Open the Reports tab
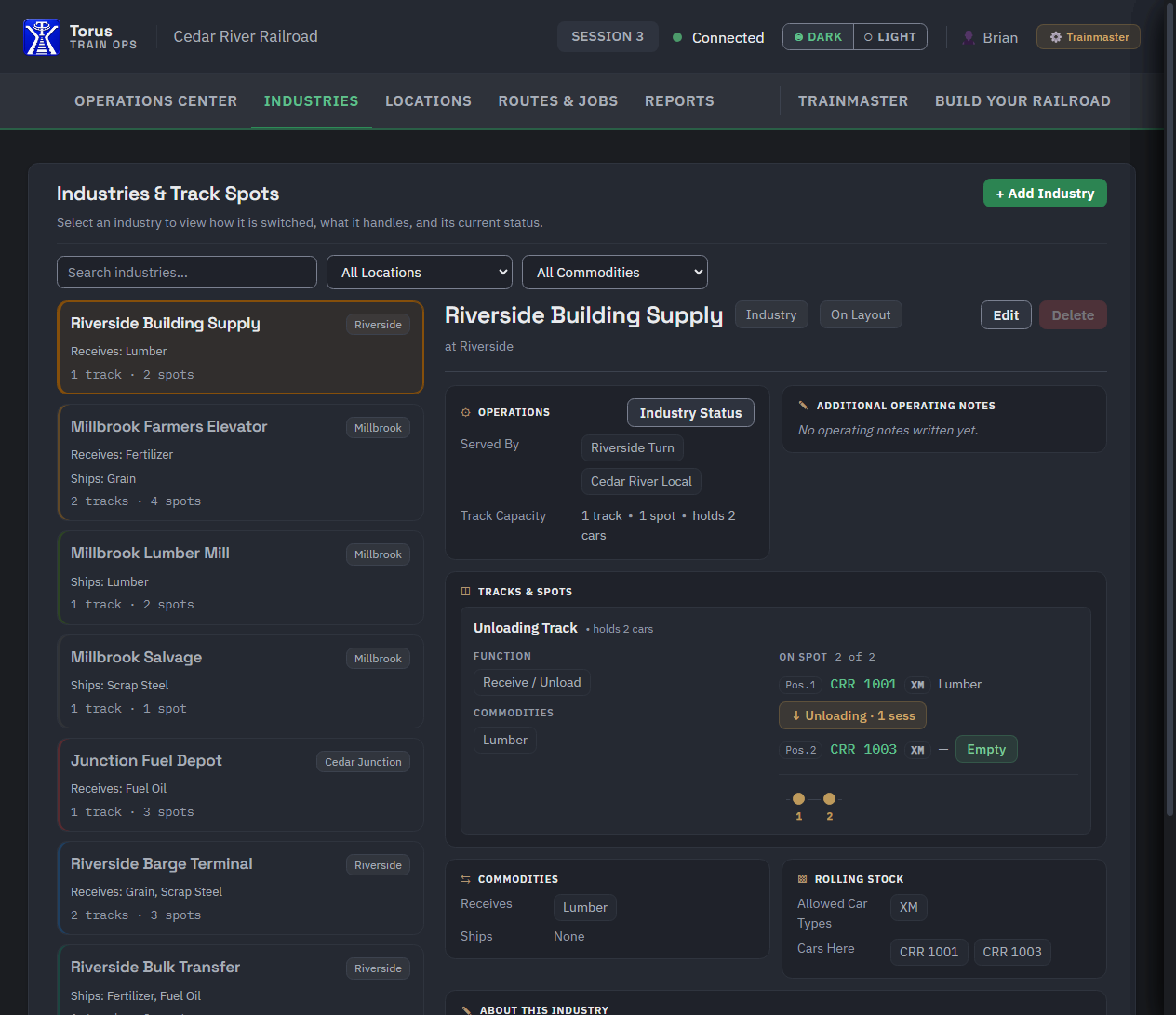Screen dimensions: 1176x1015 679,101
